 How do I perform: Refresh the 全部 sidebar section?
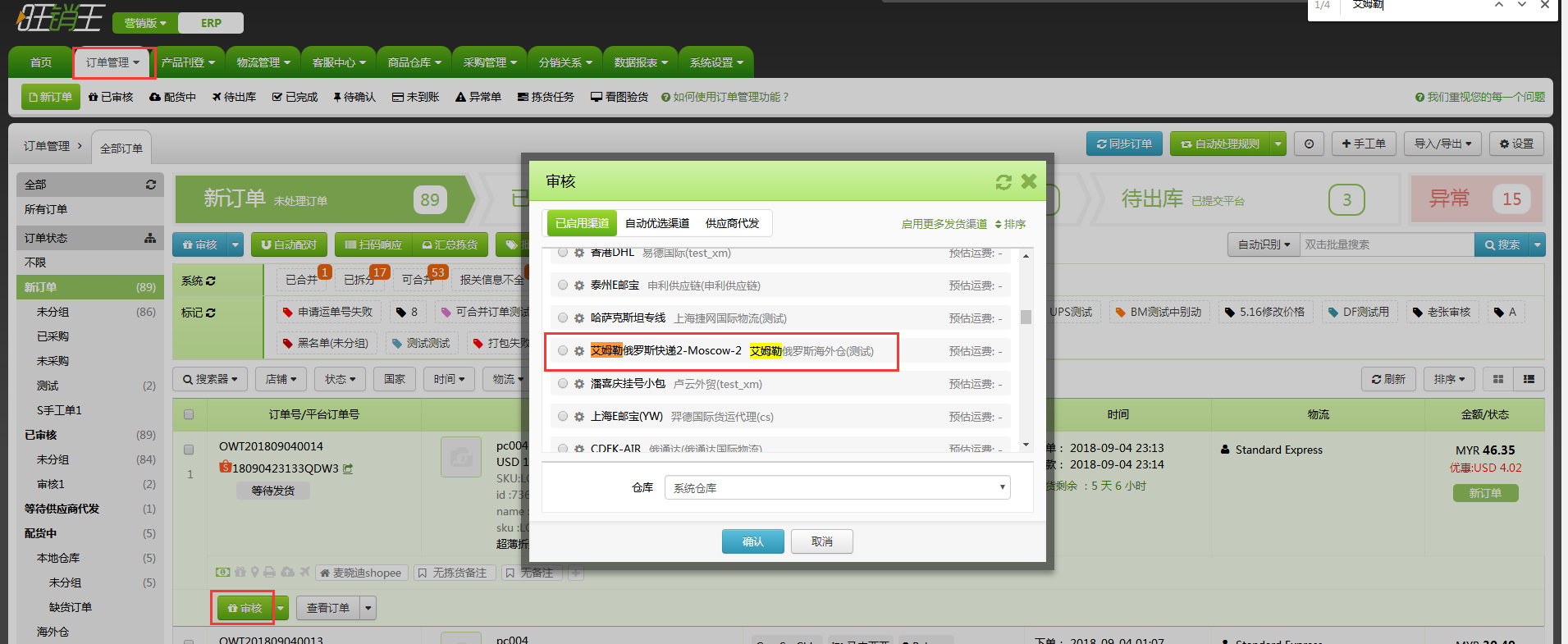[x=151, y=185]
